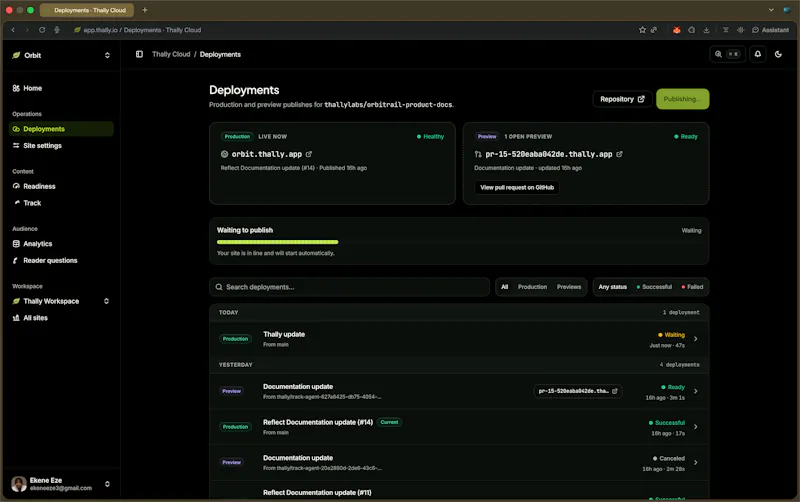Image resolution: width=800 pixels, height=502 pixels.
Task: Click the Ekene Eze avatar
Action: [19, 484]
